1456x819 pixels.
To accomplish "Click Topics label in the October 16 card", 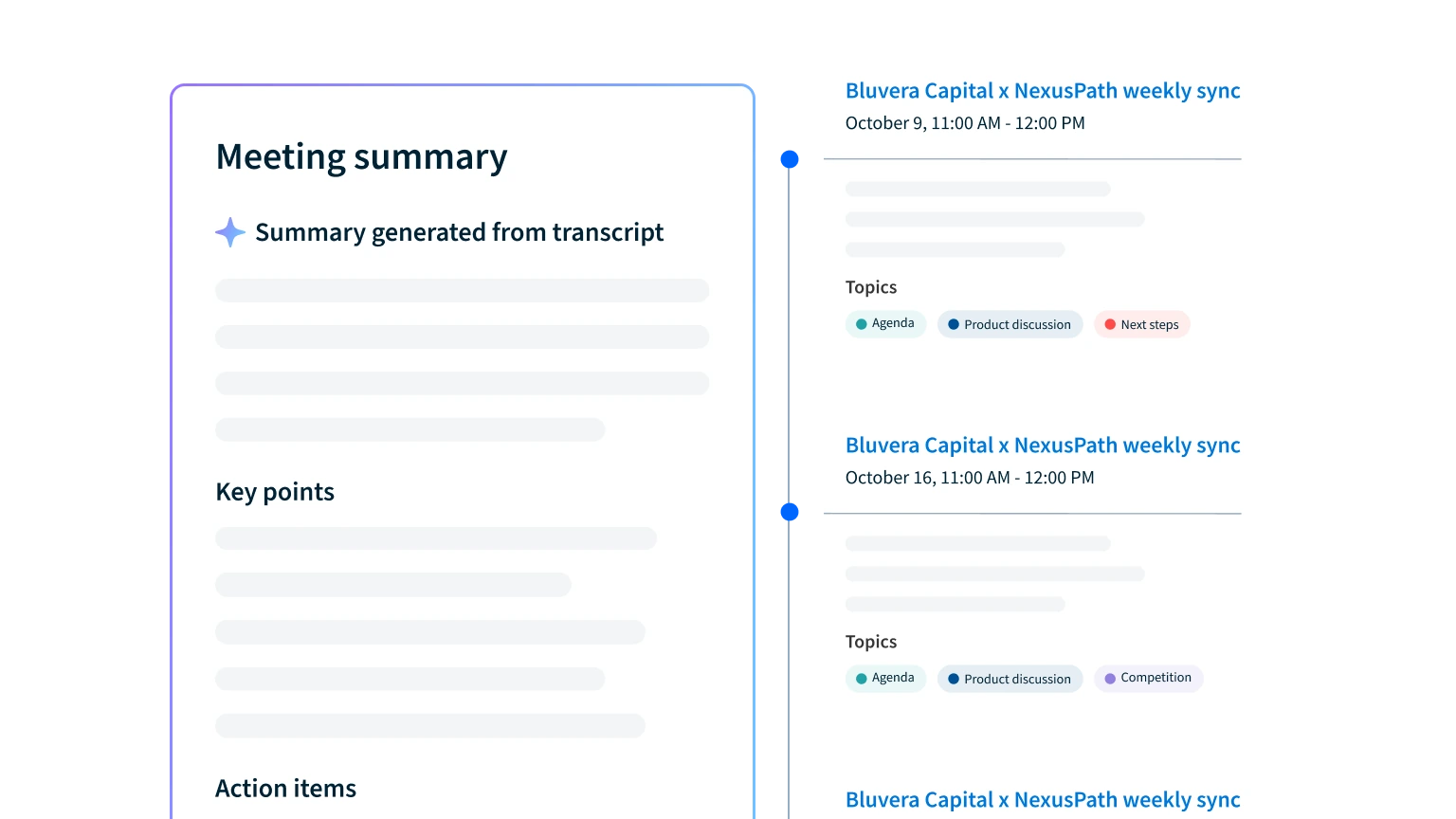I will [x=870, y=642].
